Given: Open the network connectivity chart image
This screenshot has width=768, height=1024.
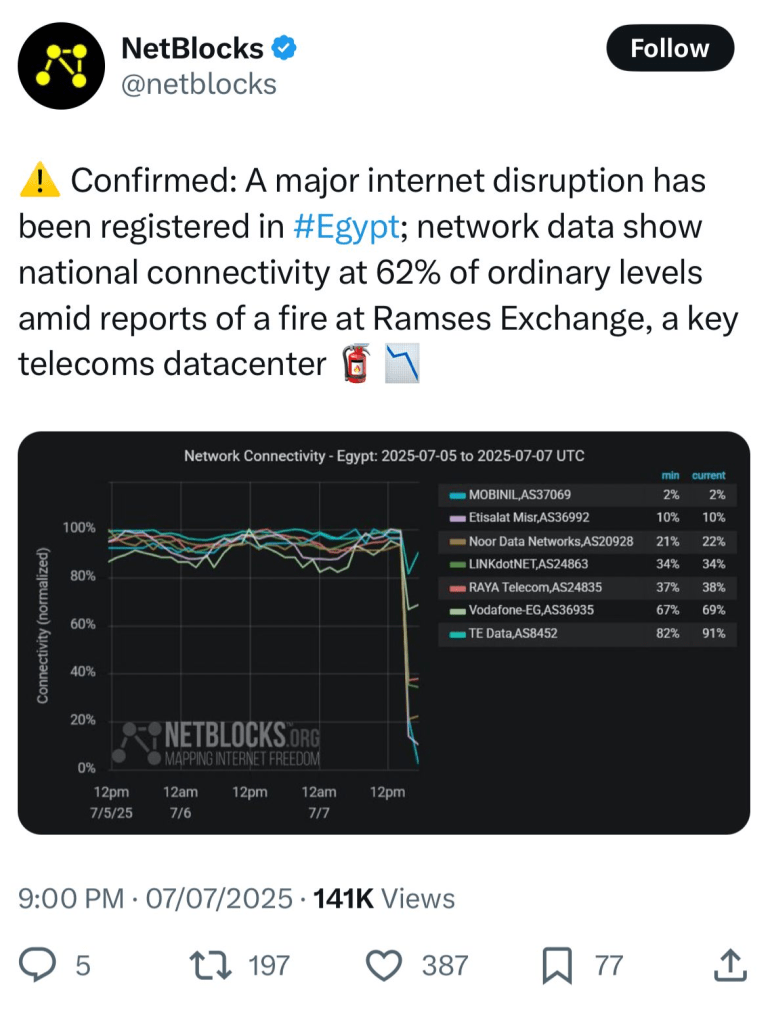Looking at the screenshot, I should 384,632.
